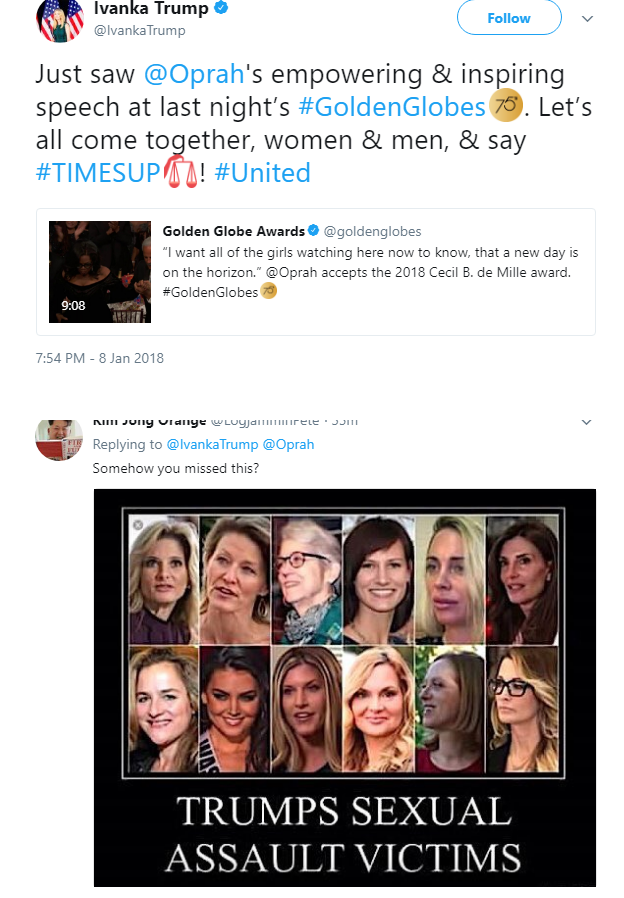Open the #United hashtag
Image resolution: width=624 pixels, height=898 pixels.
pos(263,172)
